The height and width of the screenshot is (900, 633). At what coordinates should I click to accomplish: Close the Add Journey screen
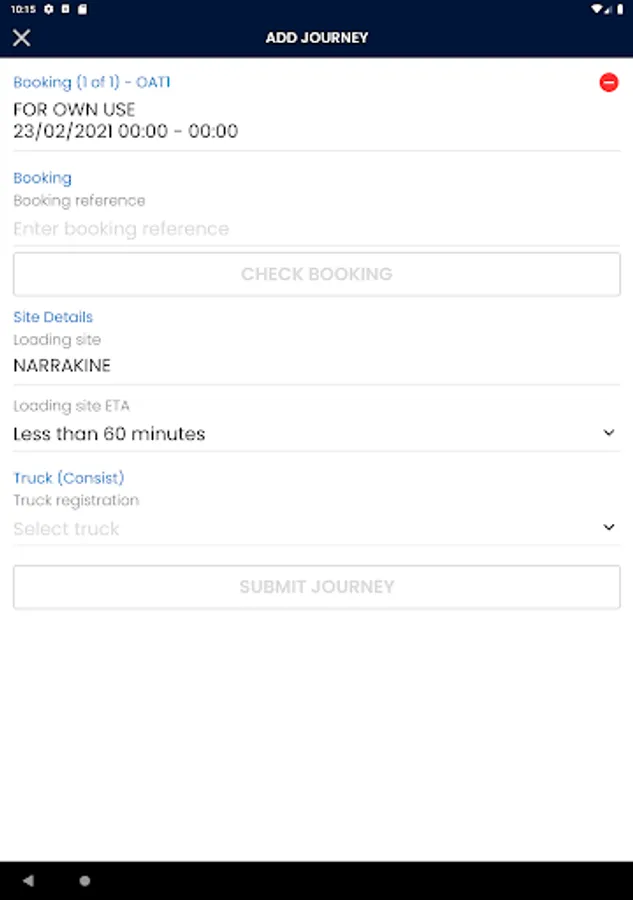22,38
